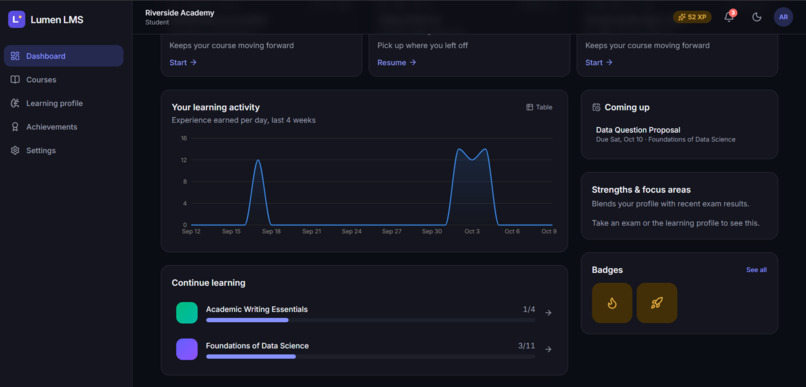Click the 52 XP badge
This screenshot has height=387, width=806.
coord(692,17)
